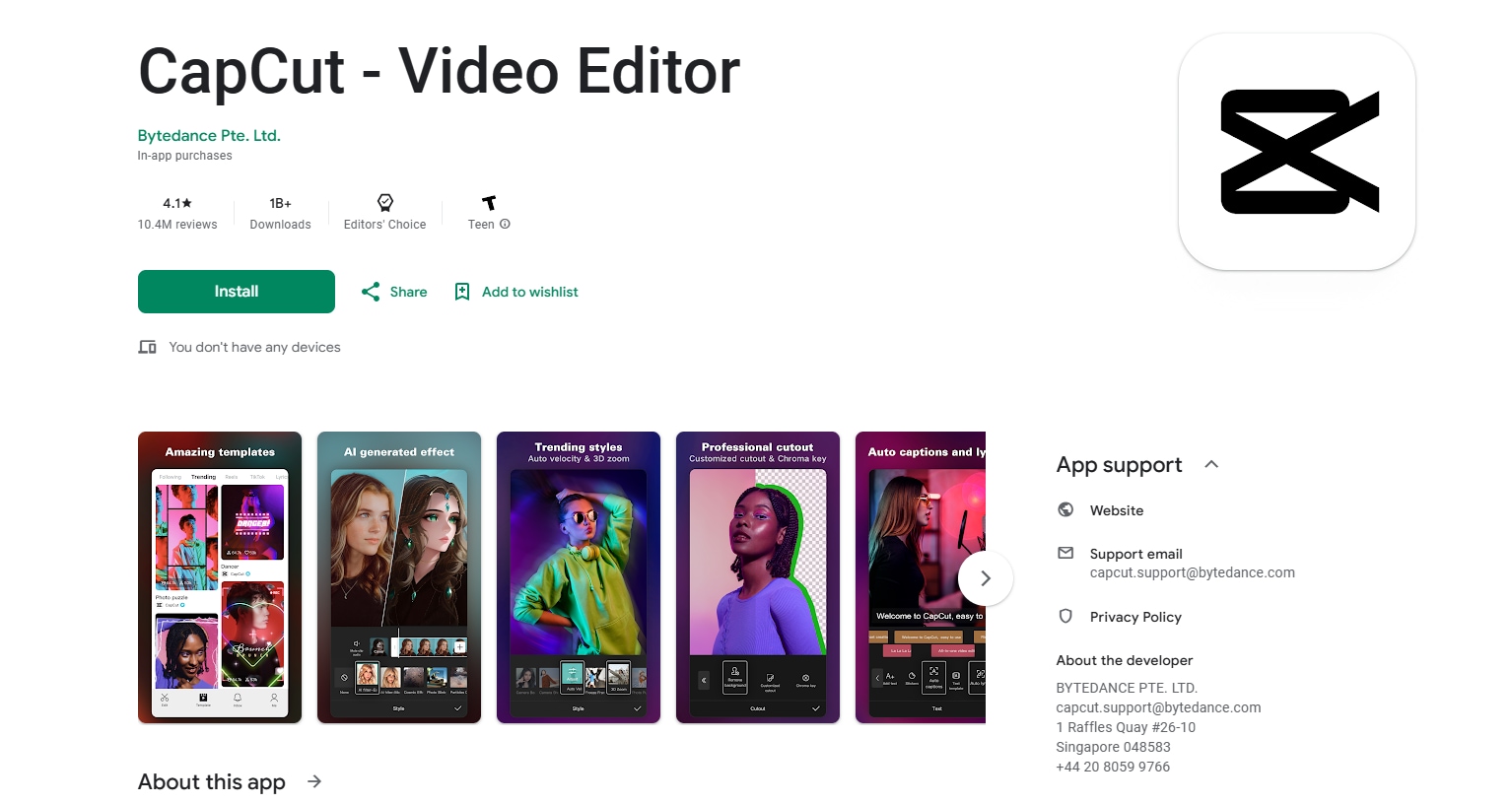Click the 4.1 star rating
This screenshot has height=804, width=1512.
click(x=177, y=203)
